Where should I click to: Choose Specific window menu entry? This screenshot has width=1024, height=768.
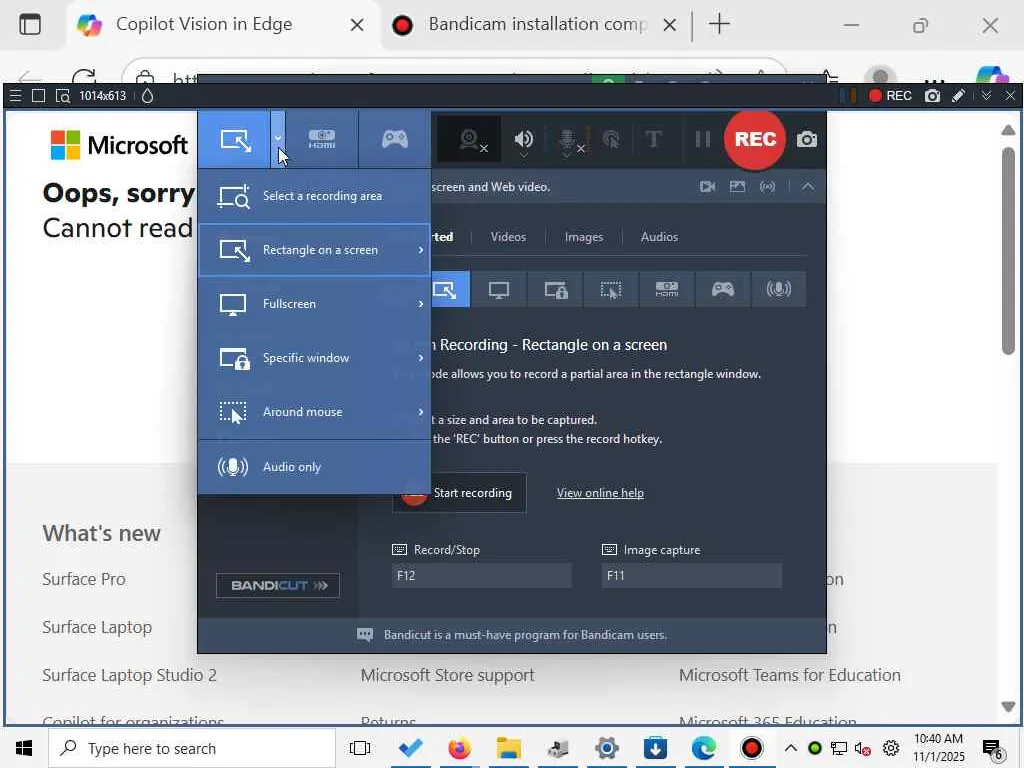pos(314,358)
